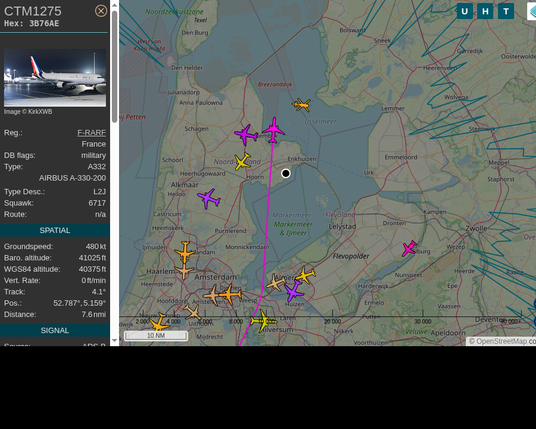Image resolution: width=536 pixels, height=429 pixels.
Task: Toggle the T button on map
Action: pos(506,11)
